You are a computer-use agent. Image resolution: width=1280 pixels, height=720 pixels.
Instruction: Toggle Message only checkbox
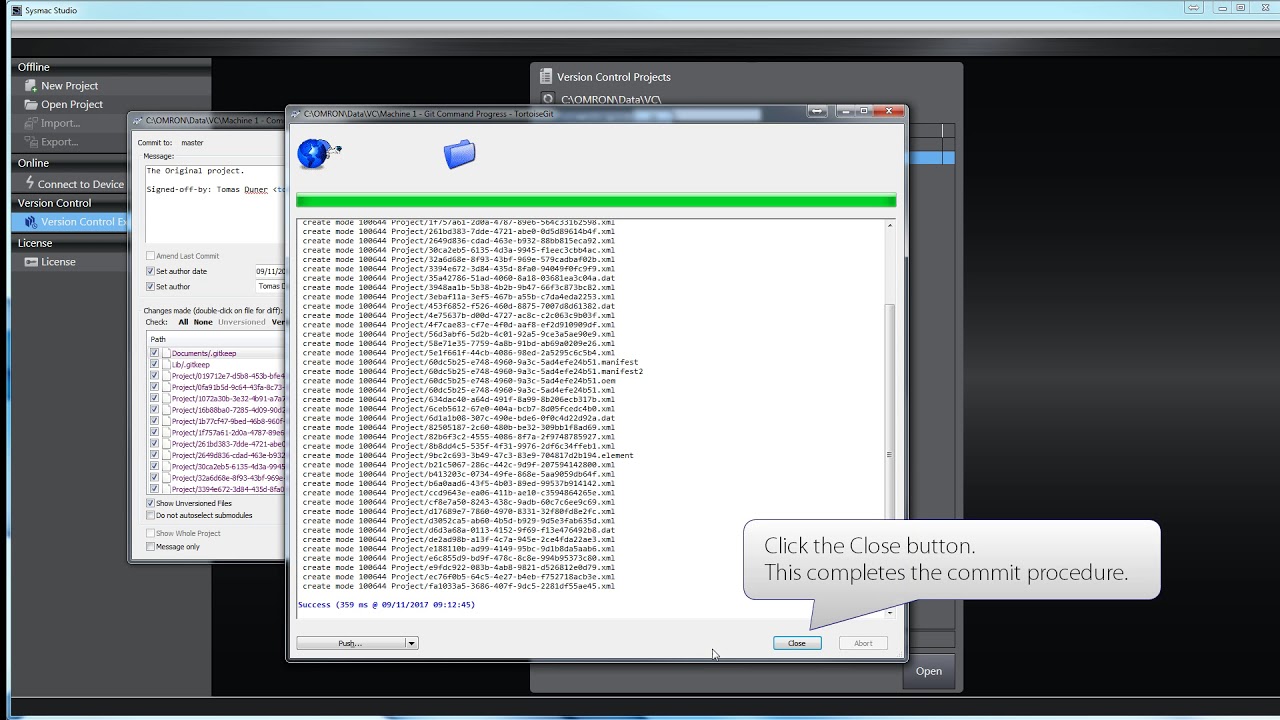tap(151, 547)
